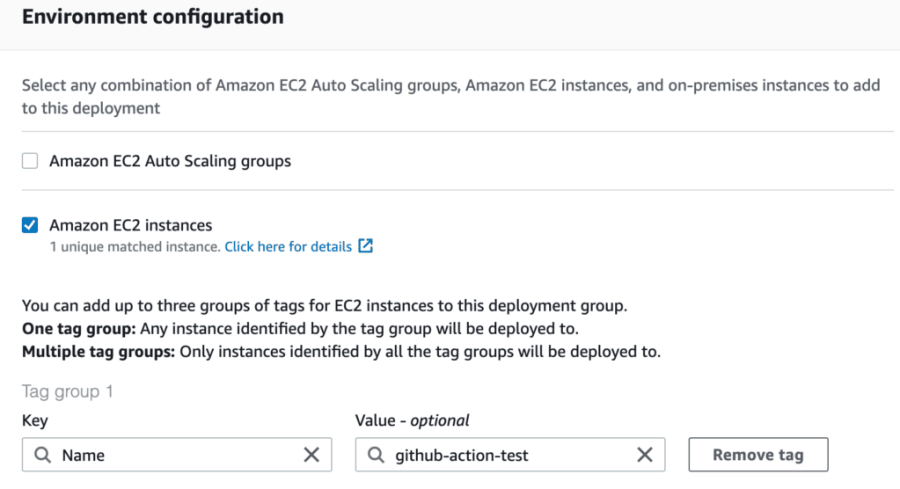Click the 'Environment configuration' section heading
Screen dimensions: 900x489
click(x=152, y=17)
